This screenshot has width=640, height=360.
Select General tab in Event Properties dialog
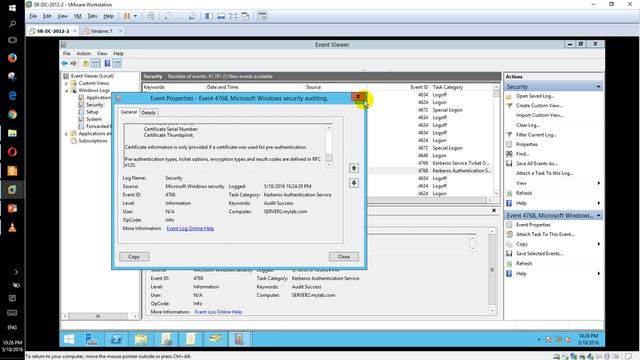[x=129, y=112]
